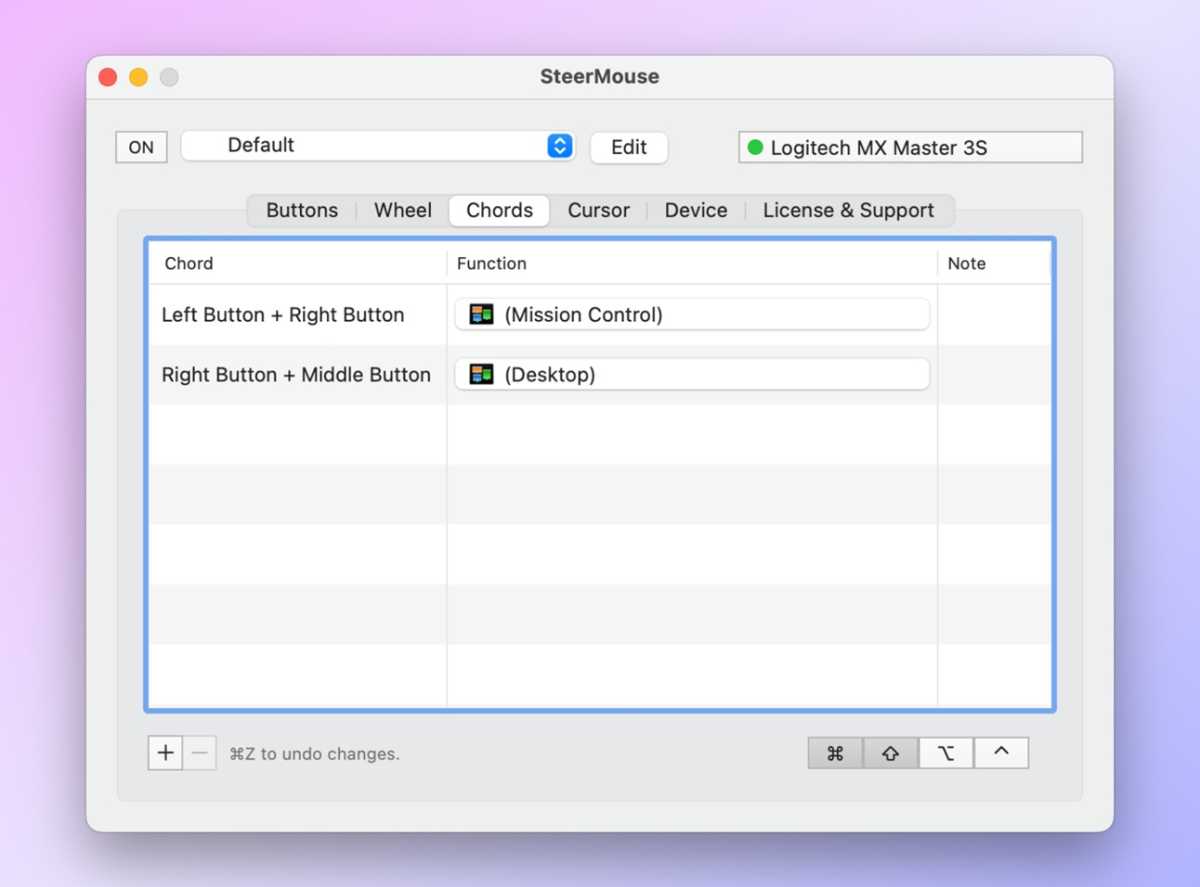Click the Desktop function icon
Screen dimensions: 1200x887
point(480,373)
